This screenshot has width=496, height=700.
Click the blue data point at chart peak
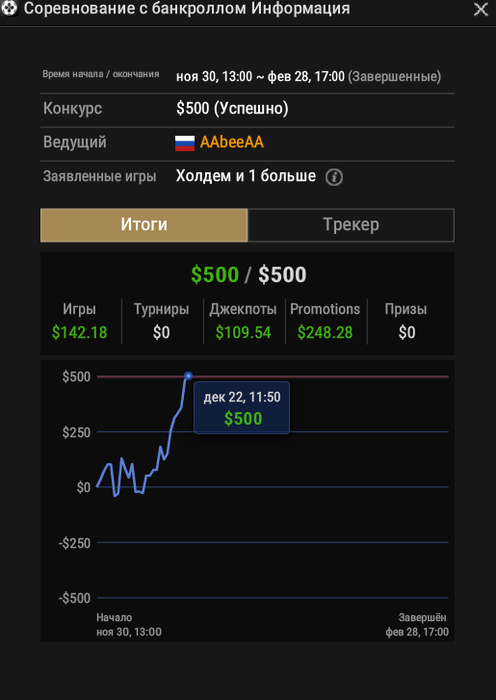click(188, 376)
